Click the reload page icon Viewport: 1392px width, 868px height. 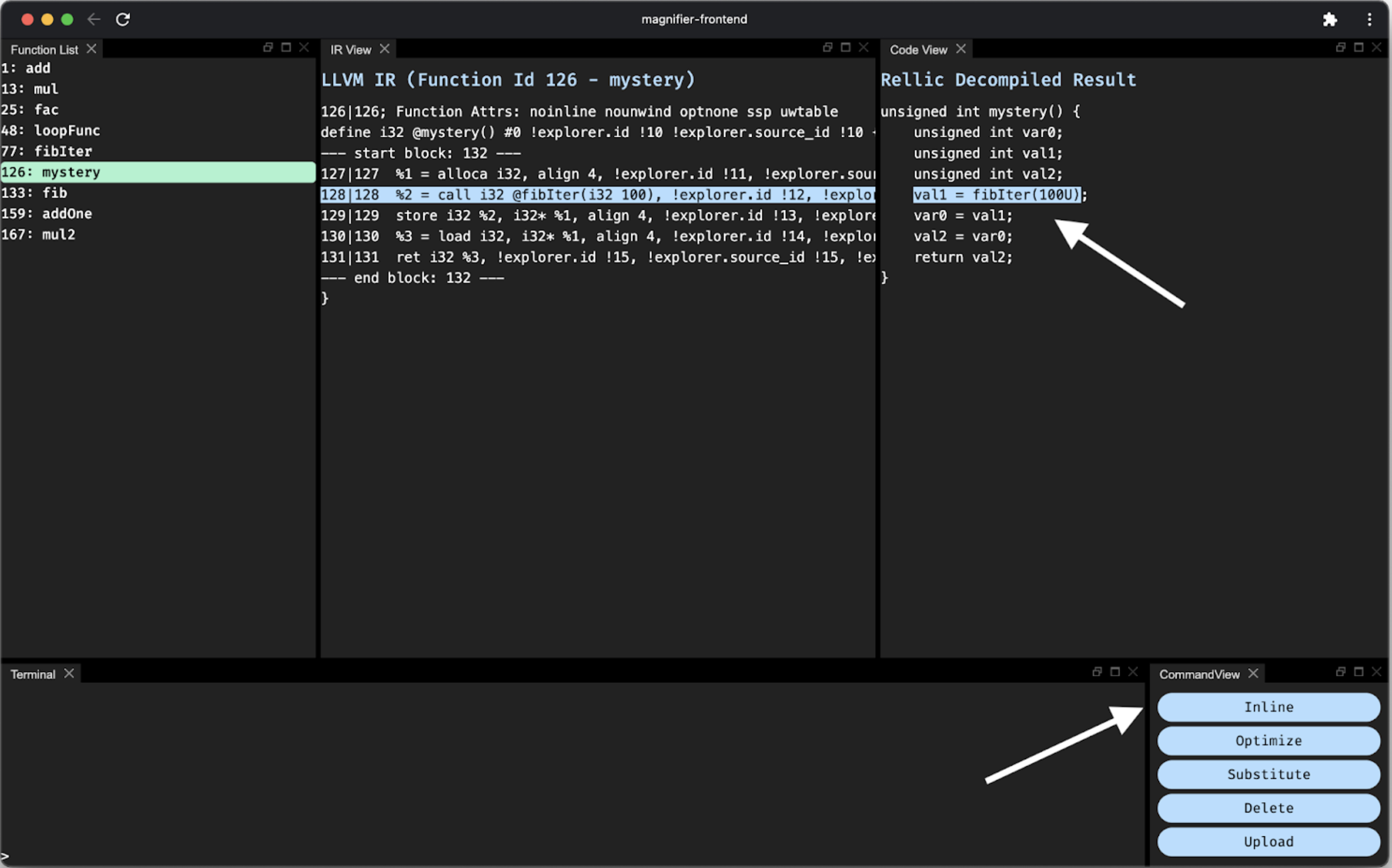[x=123, y=20]
